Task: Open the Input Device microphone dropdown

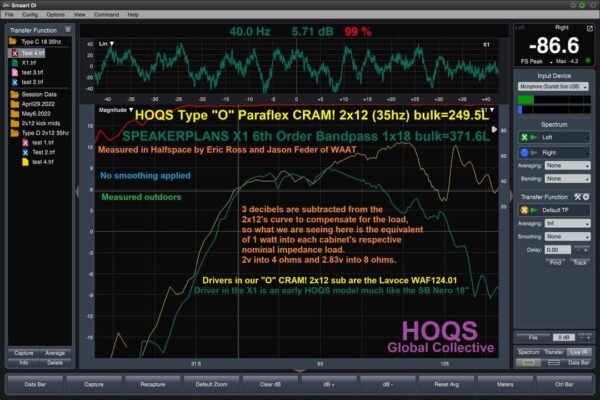Action: coord(553,87)
